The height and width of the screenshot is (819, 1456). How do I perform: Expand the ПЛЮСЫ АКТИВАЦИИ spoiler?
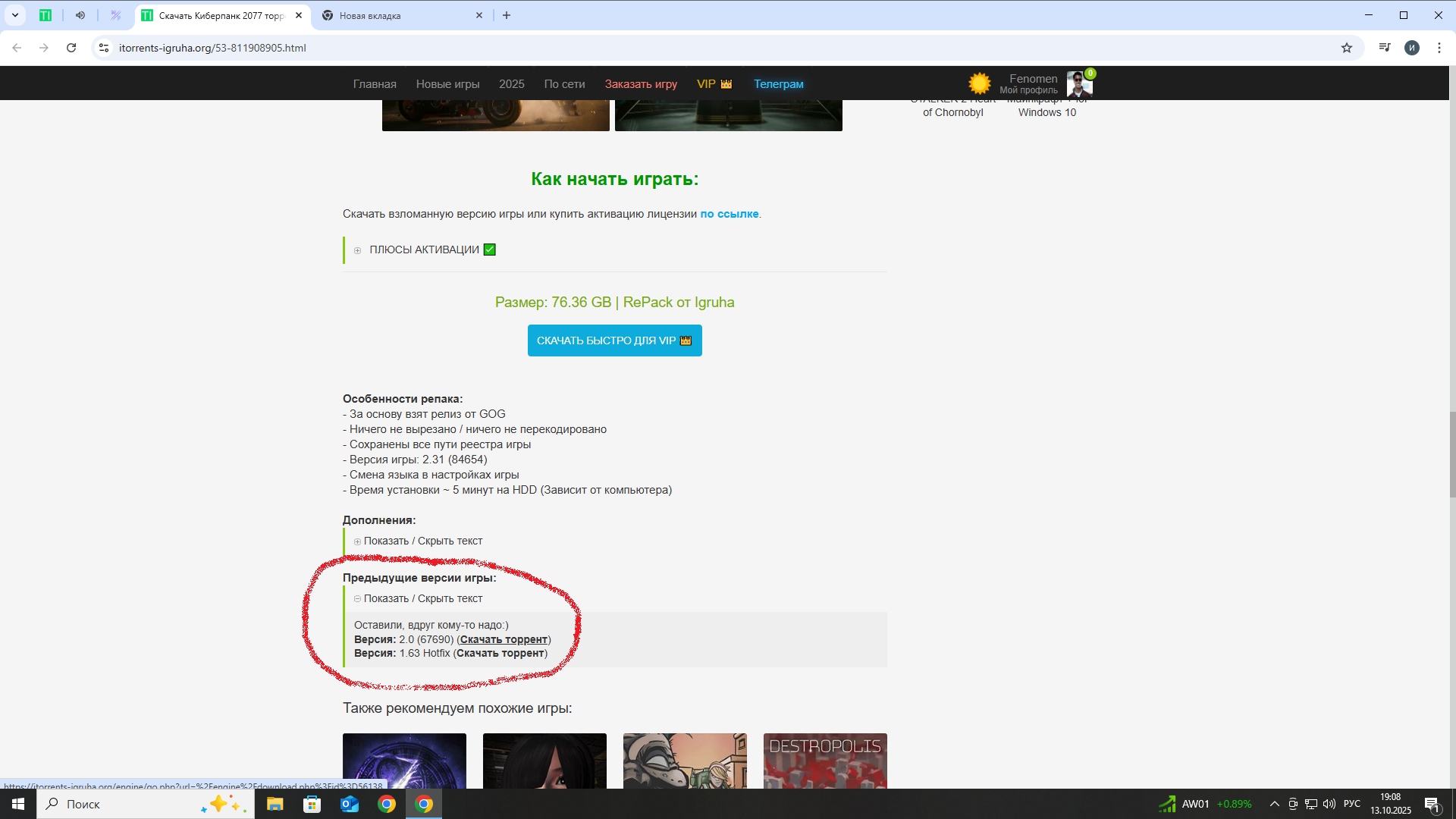pos(423,249)
